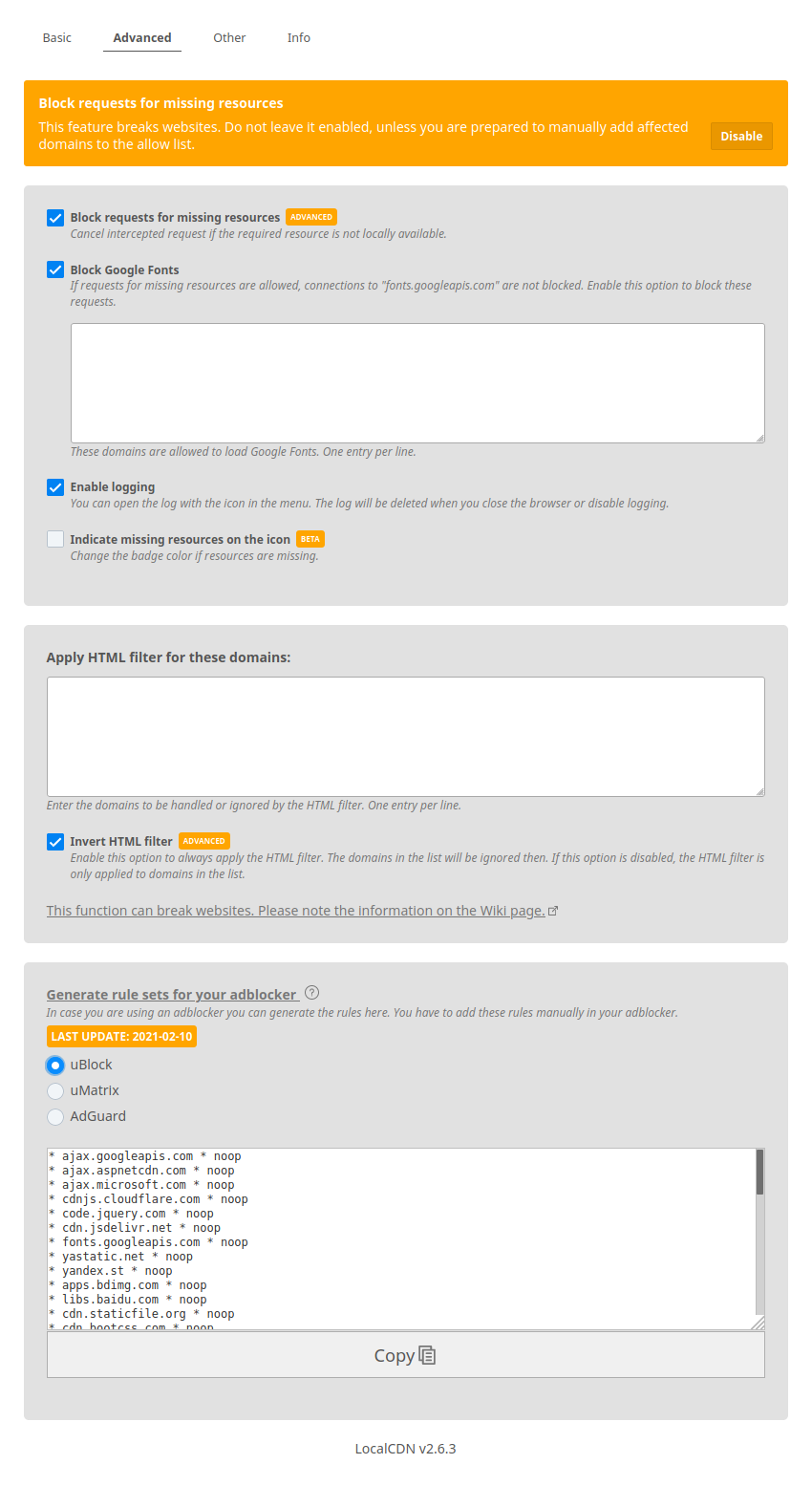Click the LAST UPDATE date badge
This screenshot has width=812, height=1486.
(121, 1036)
